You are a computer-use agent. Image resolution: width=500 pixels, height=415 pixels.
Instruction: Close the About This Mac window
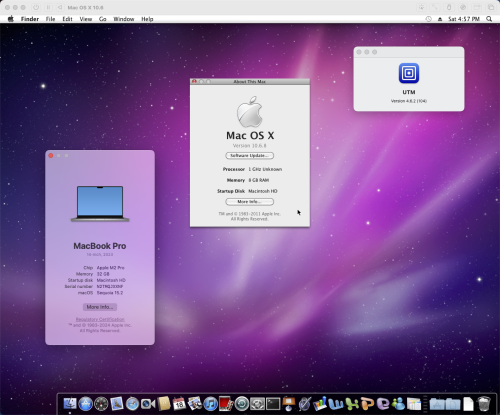(194, 82)
